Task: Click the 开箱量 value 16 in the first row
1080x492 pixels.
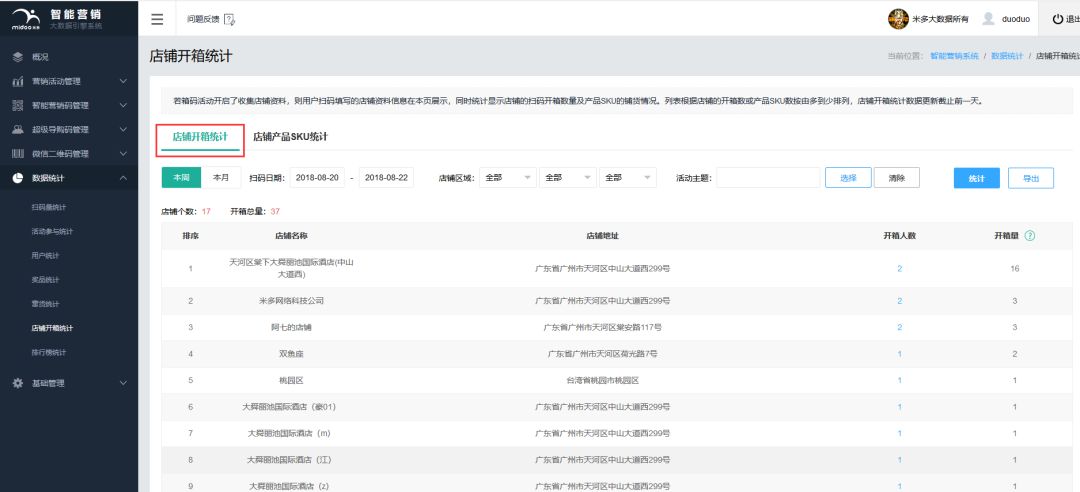Action: (x=1015, y=269)
